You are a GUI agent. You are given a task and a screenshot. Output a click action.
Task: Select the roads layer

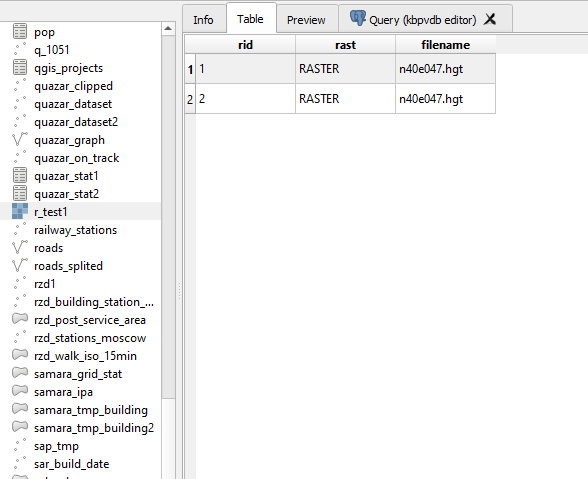(48, 248)
